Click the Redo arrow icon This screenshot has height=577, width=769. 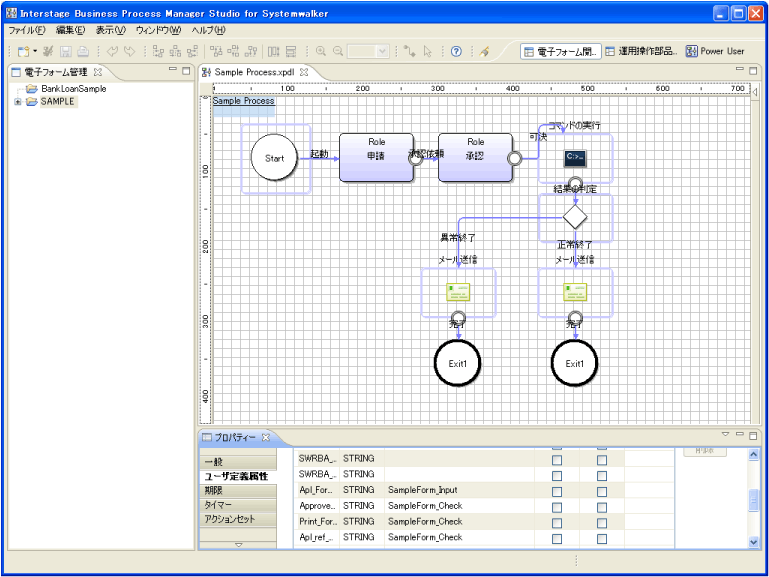(129, 51)
